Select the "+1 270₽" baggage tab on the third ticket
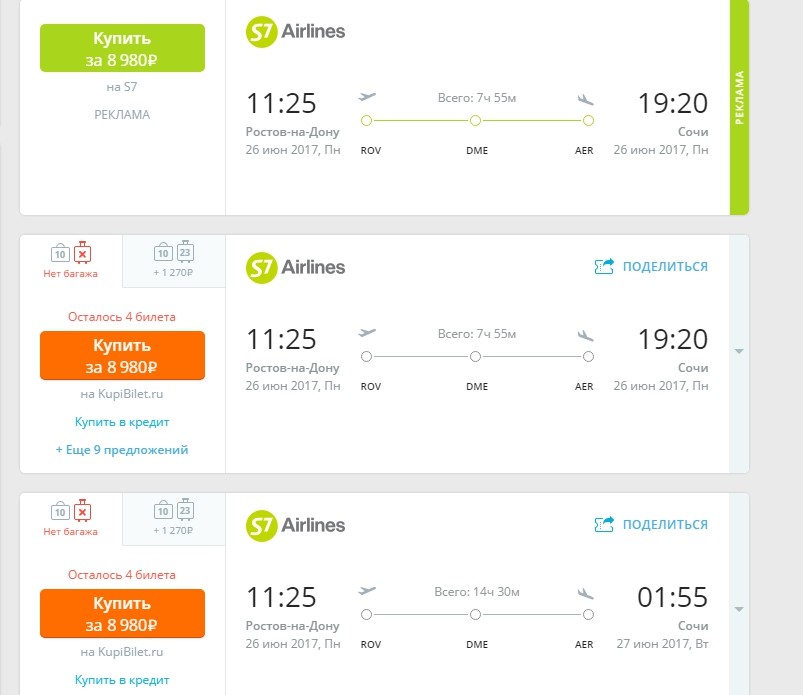 point(174,519)
